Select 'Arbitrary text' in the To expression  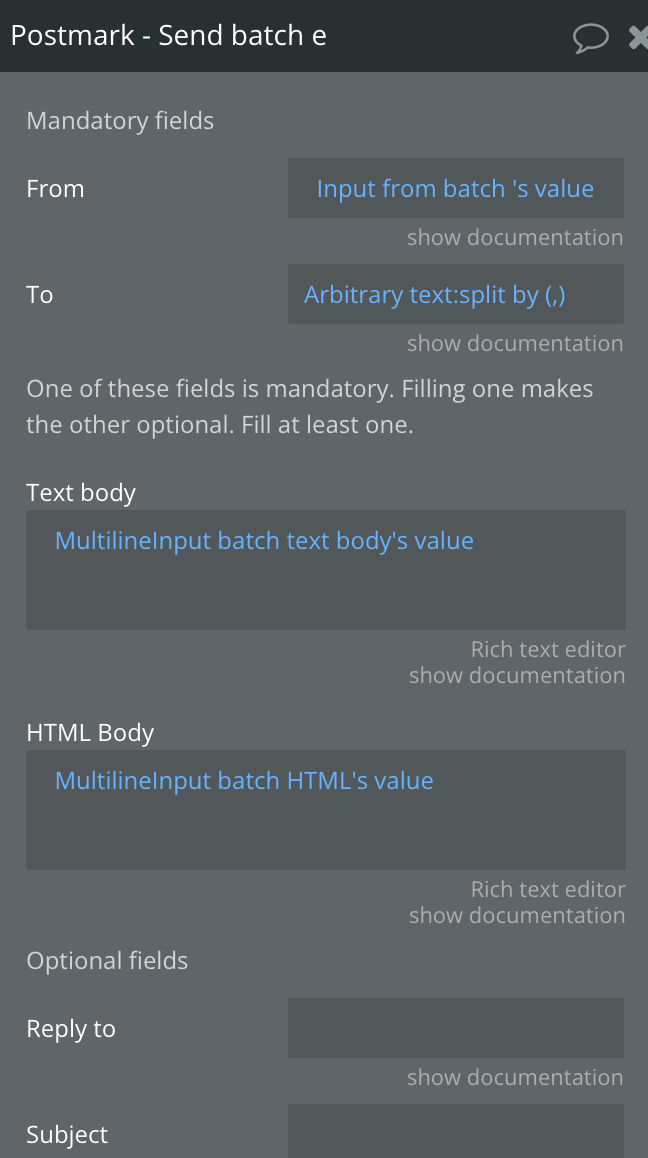pyautogui.click(x=353, y=295)
